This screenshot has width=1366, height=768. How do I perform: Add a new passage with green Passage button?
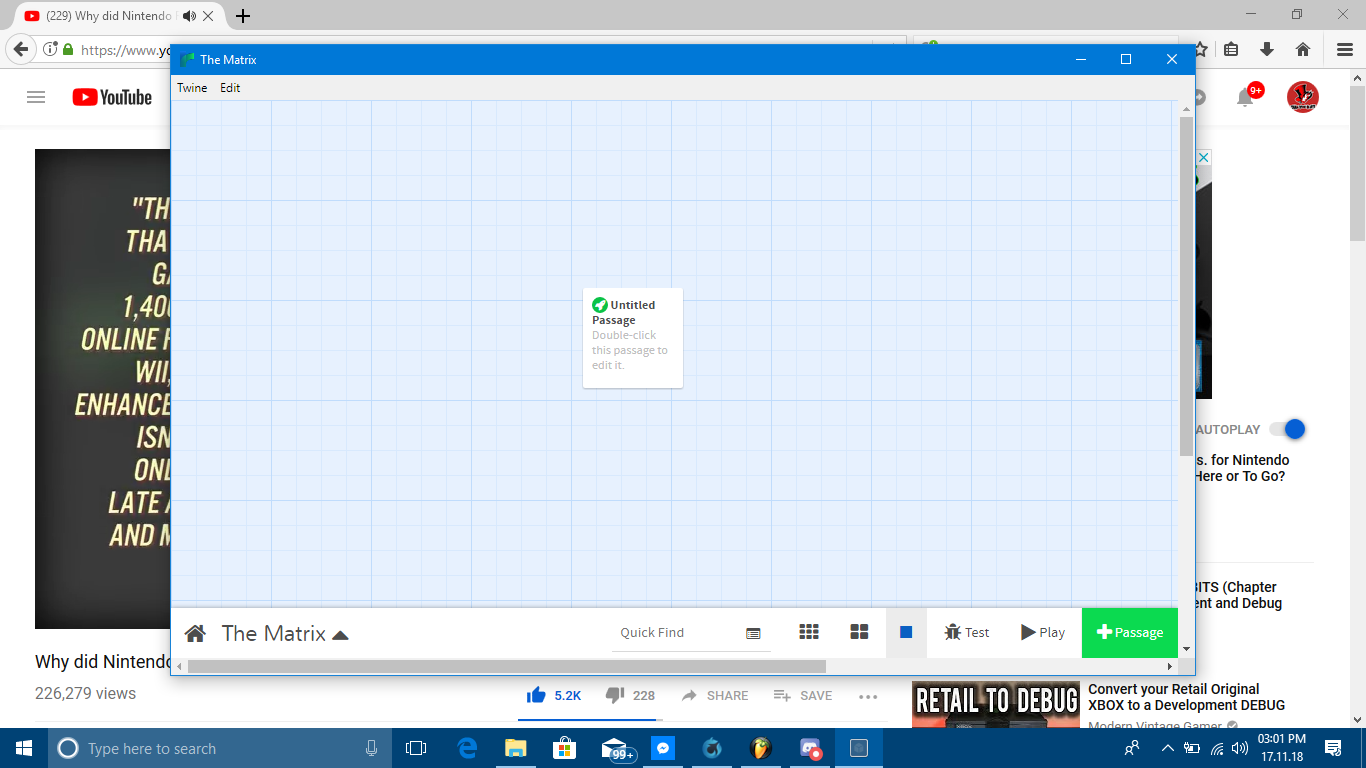[1130, 632]
